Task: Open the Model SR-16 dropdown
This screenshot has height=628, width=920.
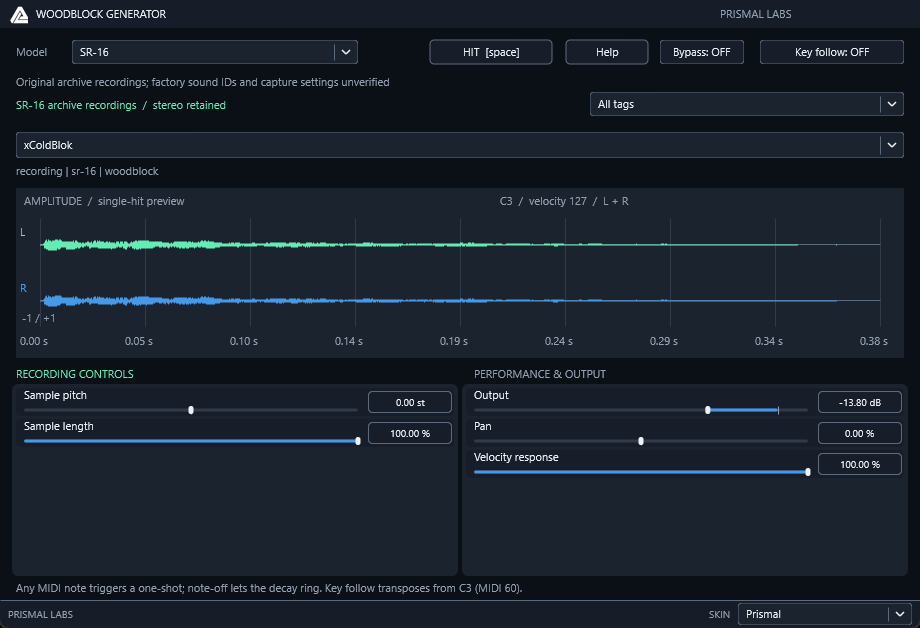Action: tap(215, 52)
